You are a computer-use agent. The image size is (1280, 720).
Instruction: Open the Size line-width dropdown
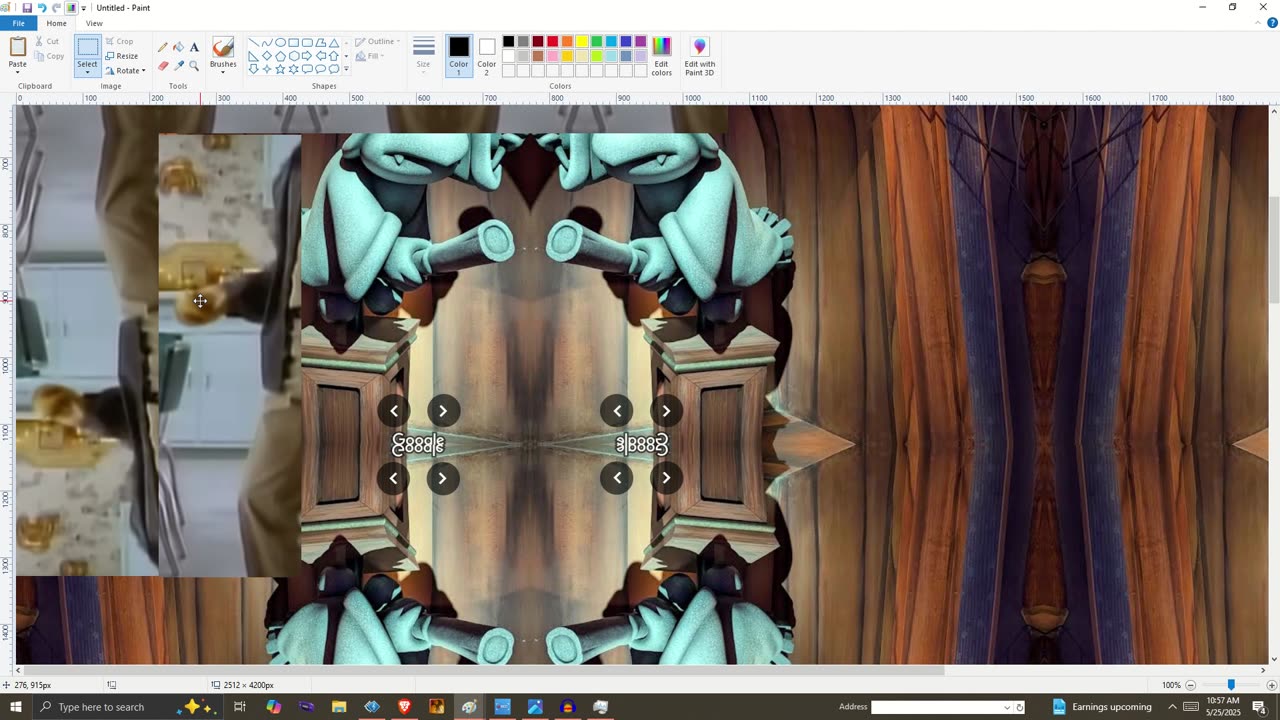[424, 56]
